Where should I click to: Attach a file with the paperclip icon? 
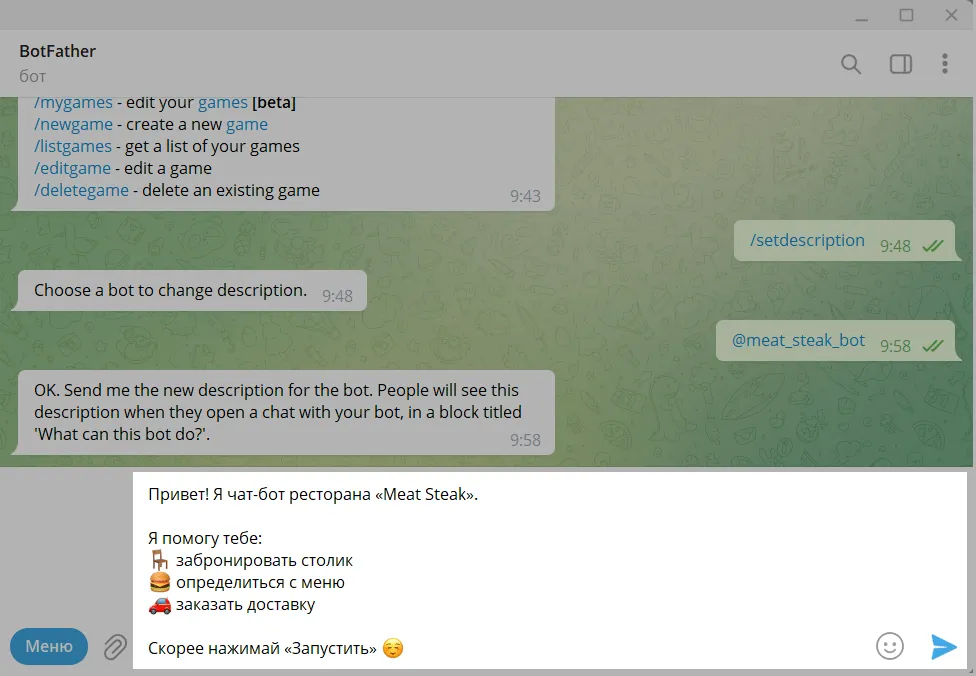115,647
